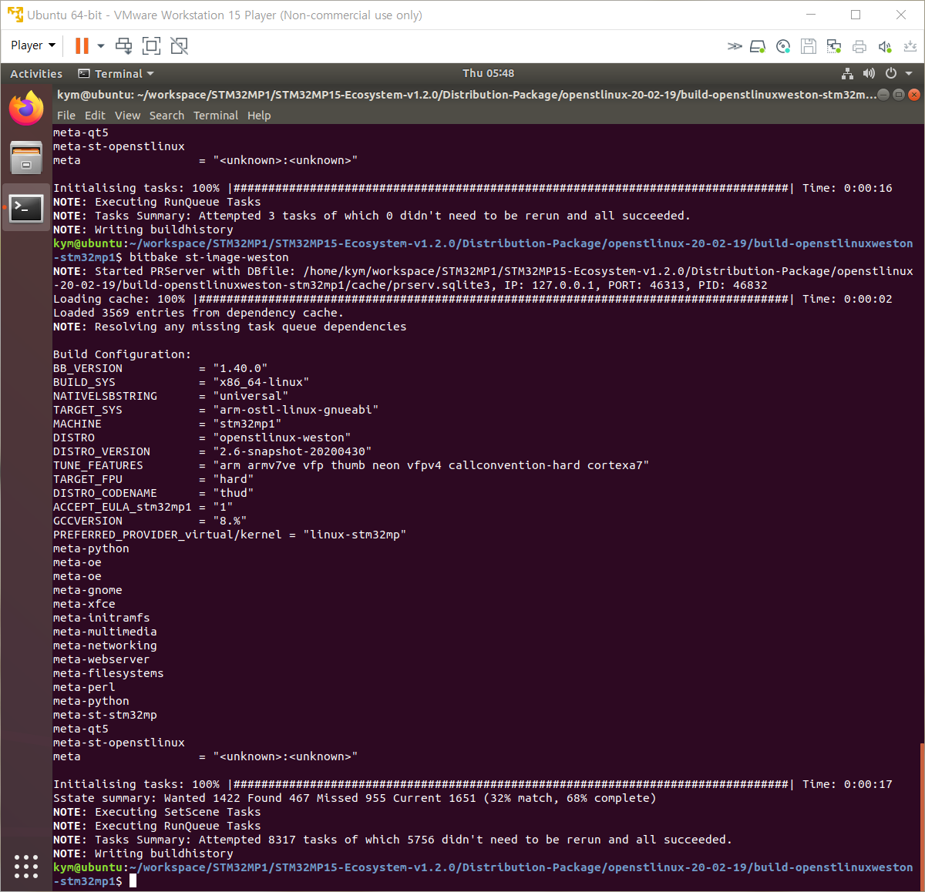Click the TARGET_SYS line
Image resolution: width=925 pixels, height=892 pixels.
point(216,409)
